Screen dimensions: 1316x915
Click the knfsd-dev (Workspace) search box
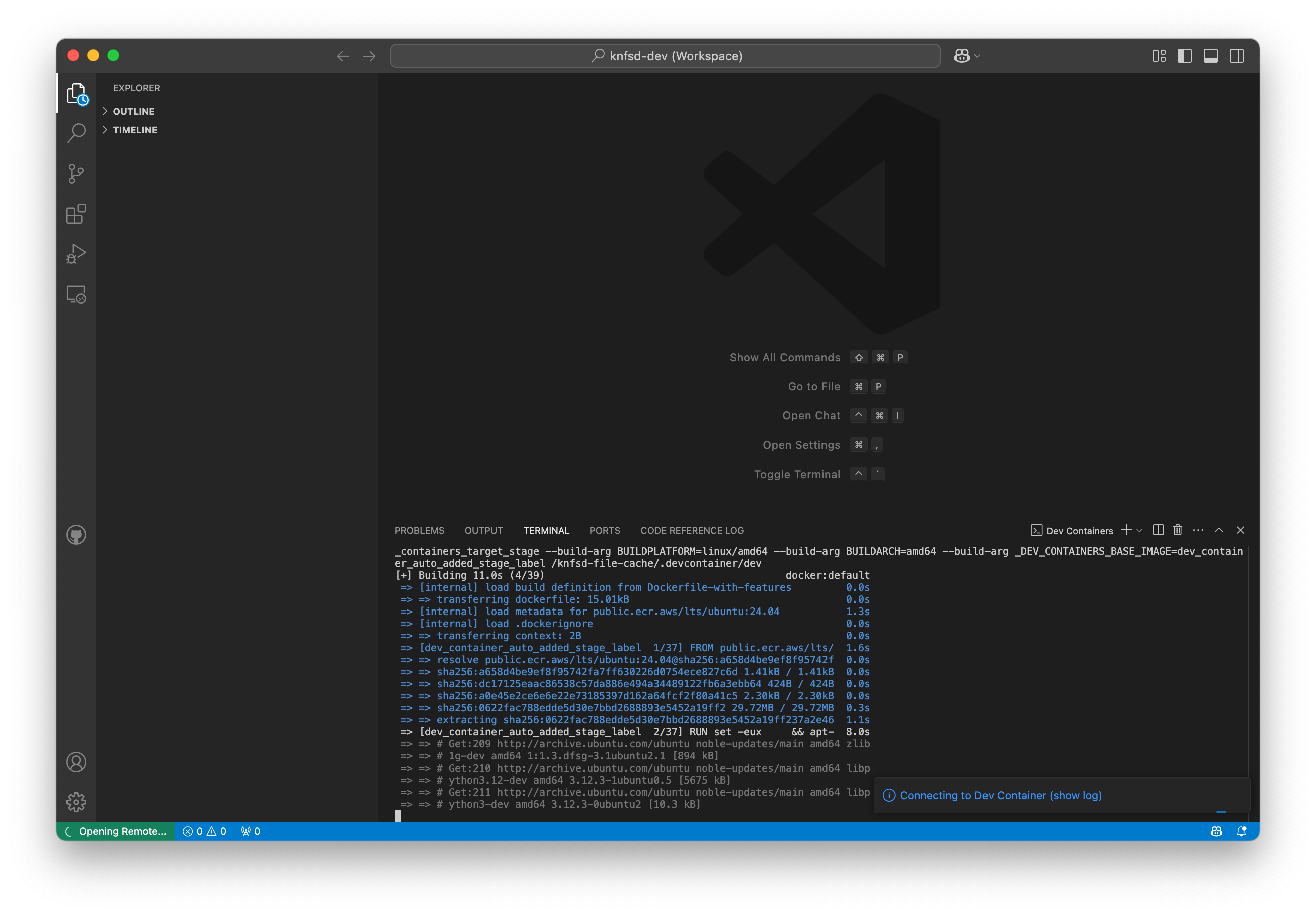click(x=665, y=56)
